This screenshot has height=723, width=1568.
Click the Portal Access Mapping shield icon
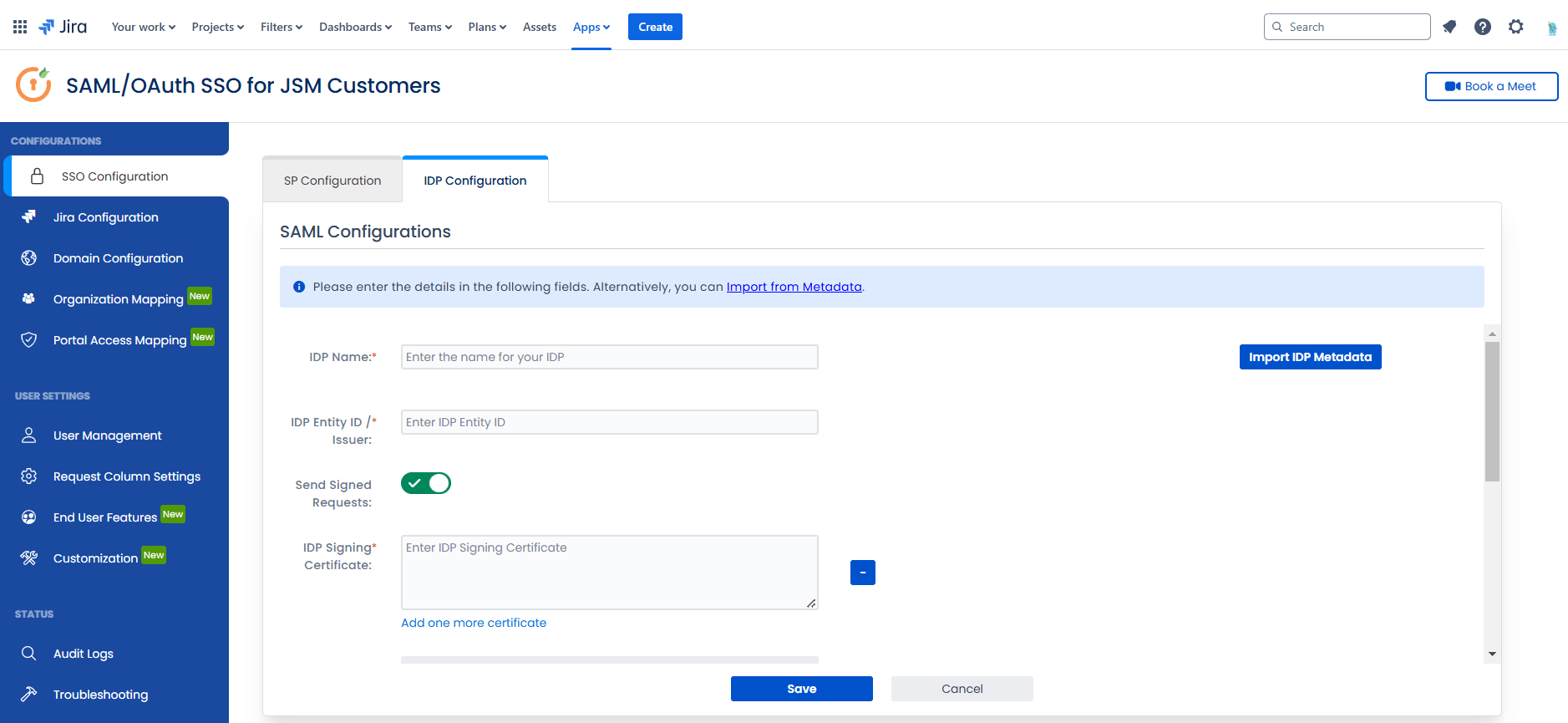(29, 339)
